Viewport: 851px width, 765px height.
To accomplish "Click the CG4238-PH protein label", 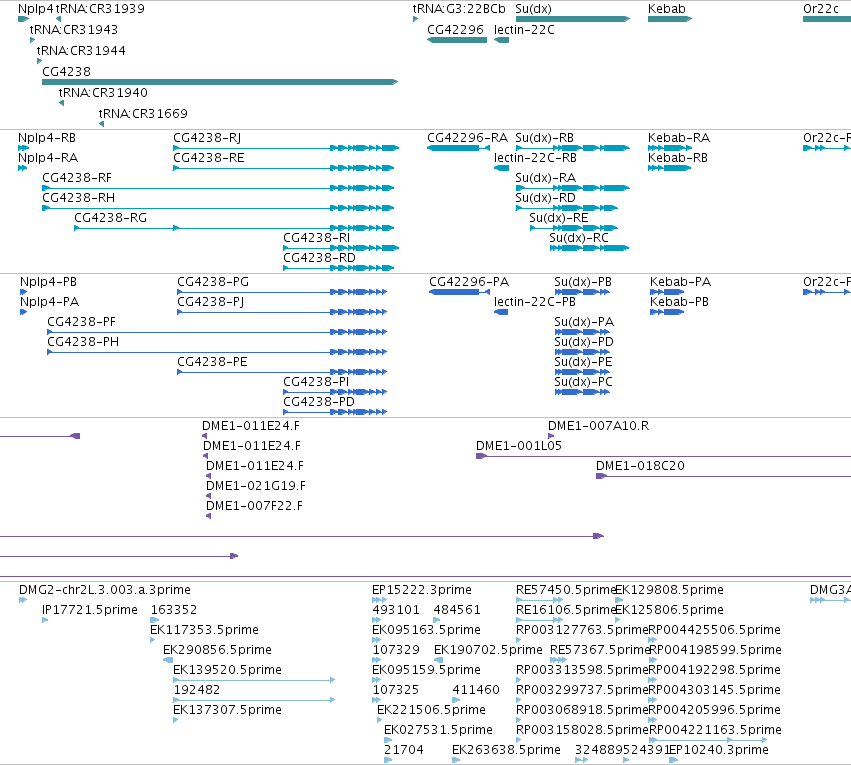I will pos(83,342).
